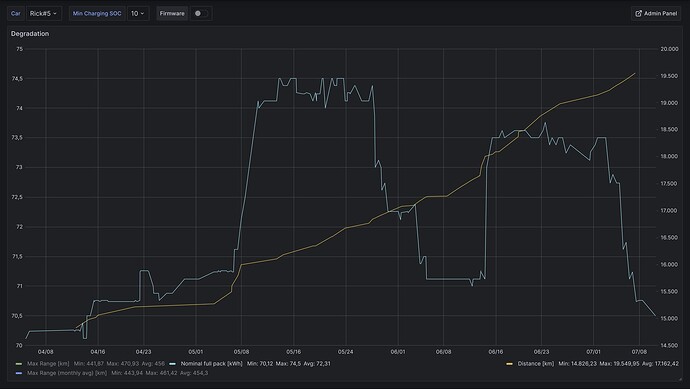Click the Max Range [km] color swatch

coord(18,364)
